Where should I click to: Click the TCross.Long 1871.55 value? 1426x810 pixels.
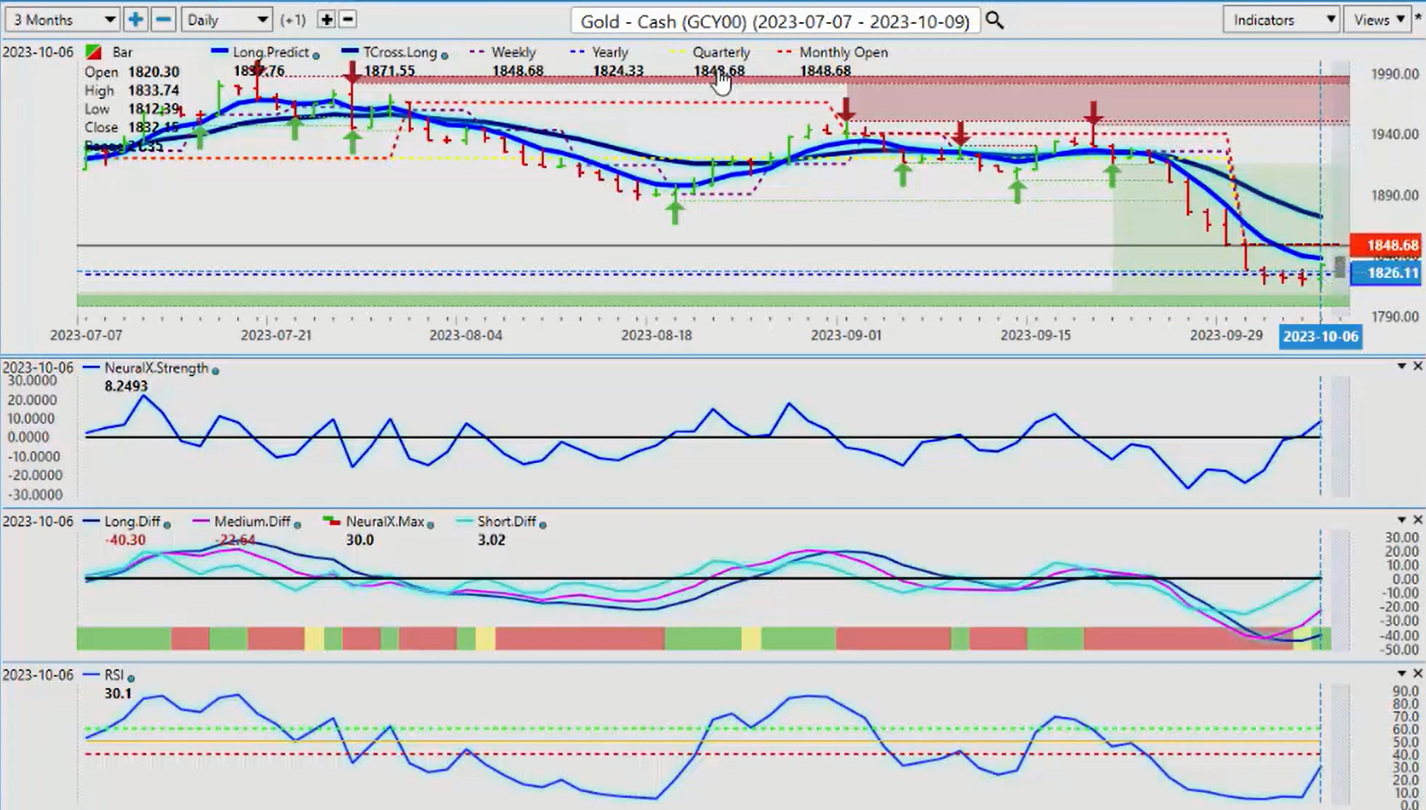(389, 71)
